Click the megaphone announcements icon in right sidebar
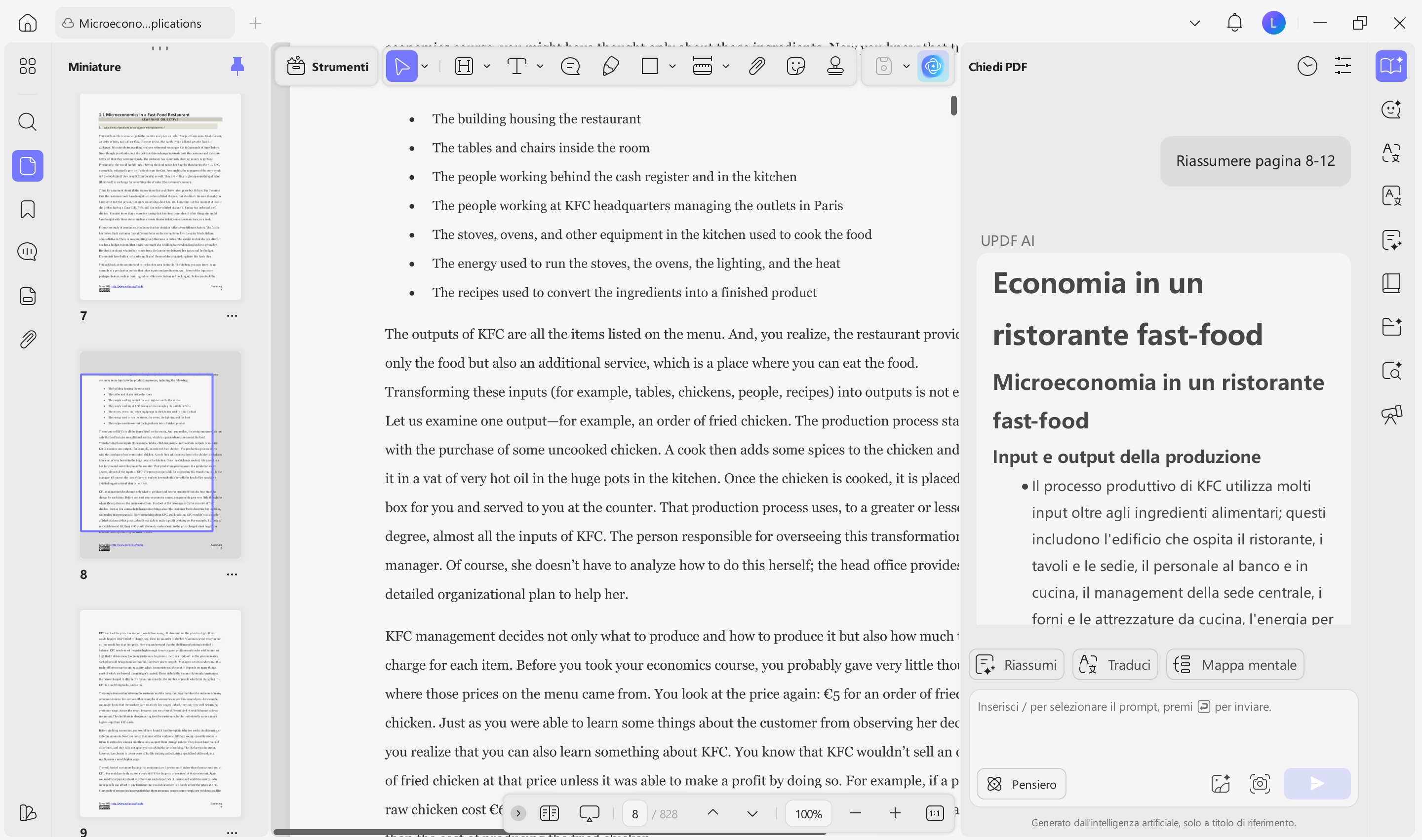The width and height of the screenshot is (1422, 840). 1391,415
